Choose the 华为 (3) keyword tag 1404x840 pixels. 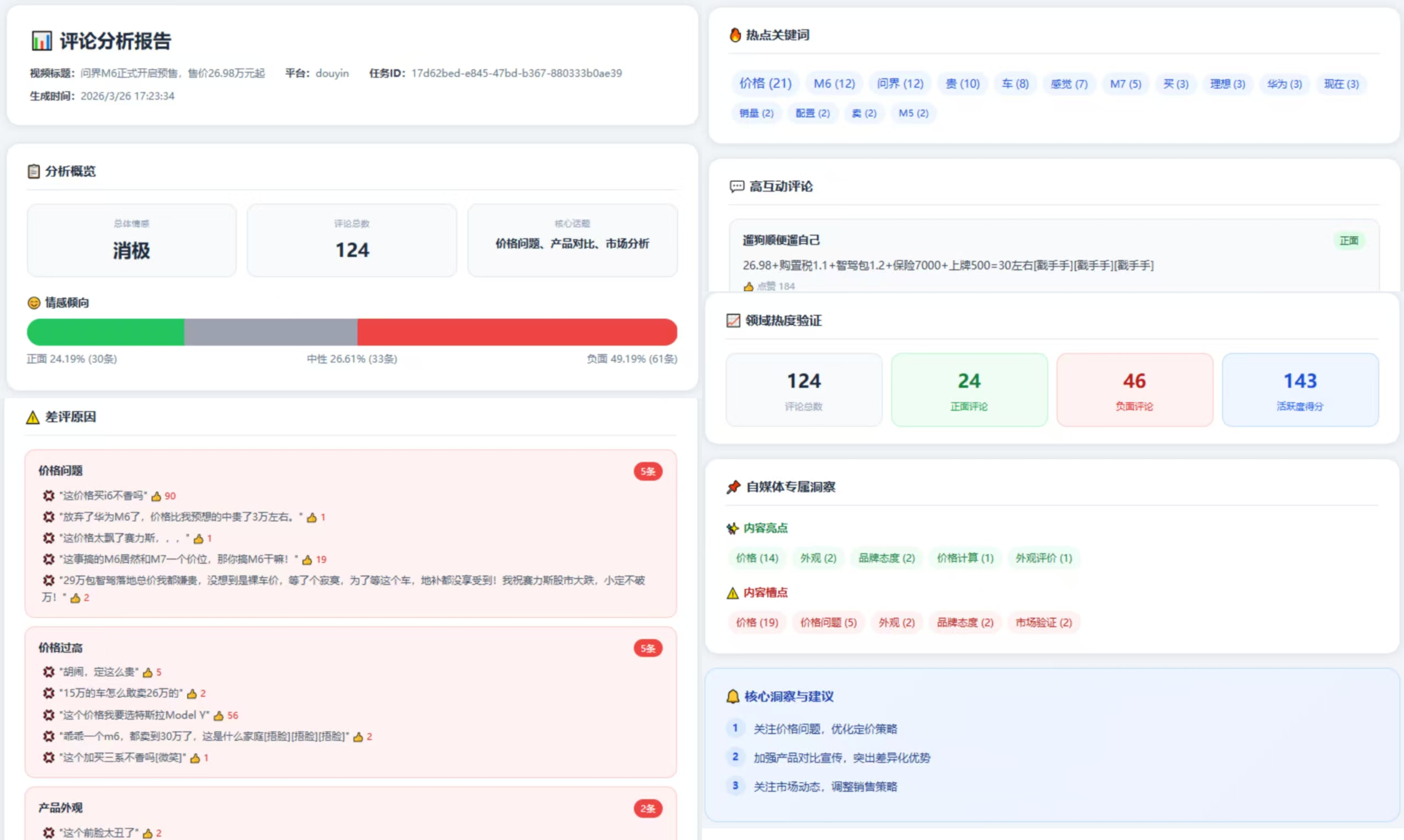click(1284, 84)
